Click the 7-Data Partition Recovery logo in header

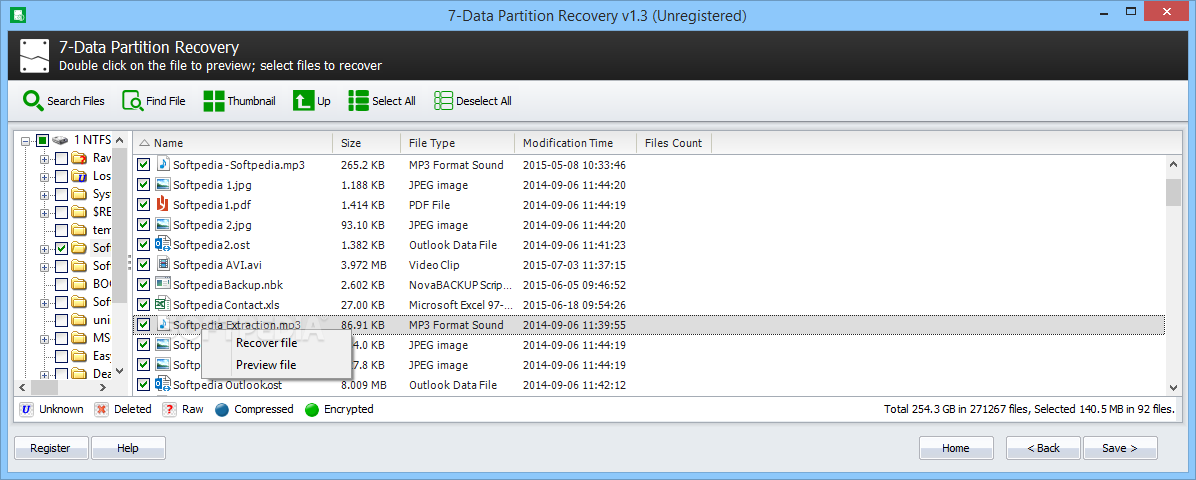pos(35,55)
